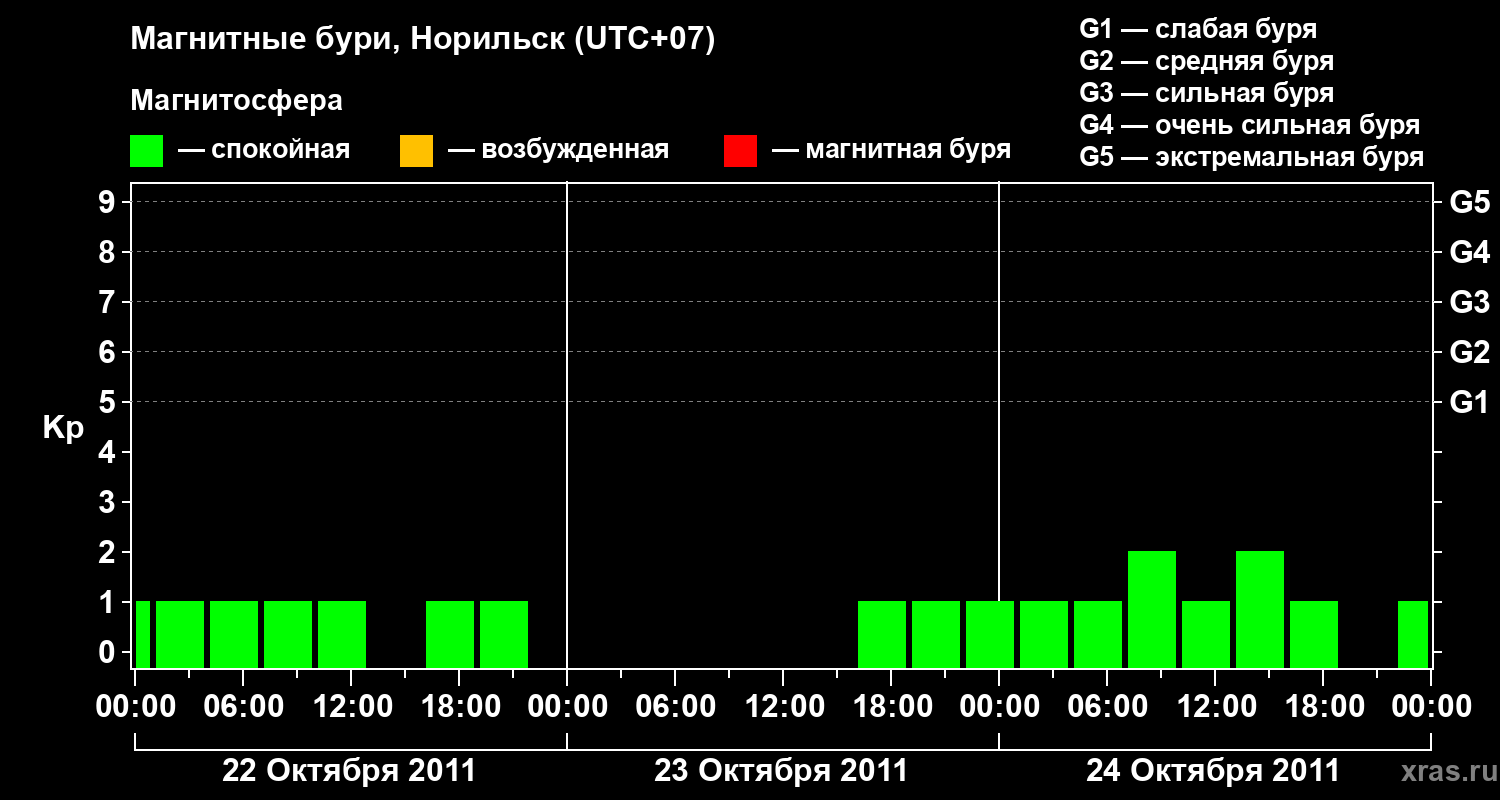Click the '7' tick label on Kp axis
Image resolution: width=1500 pixels, height=800 pixels.
point(109,302)
